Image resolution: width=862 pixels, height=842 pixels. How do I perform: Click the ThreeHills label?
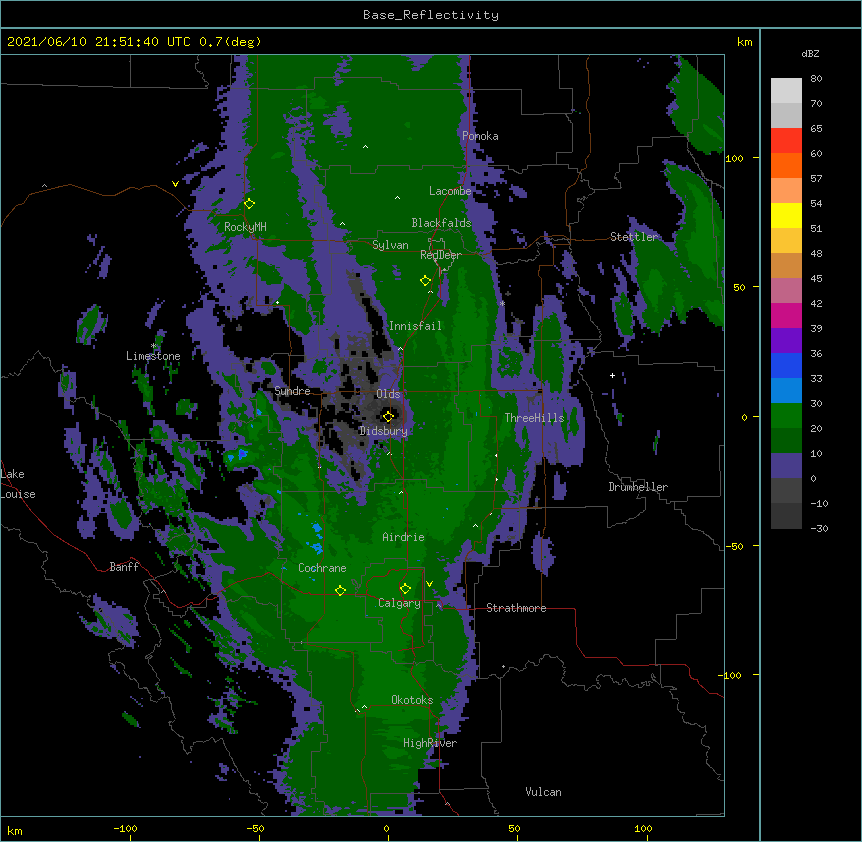tap(534, 418)
